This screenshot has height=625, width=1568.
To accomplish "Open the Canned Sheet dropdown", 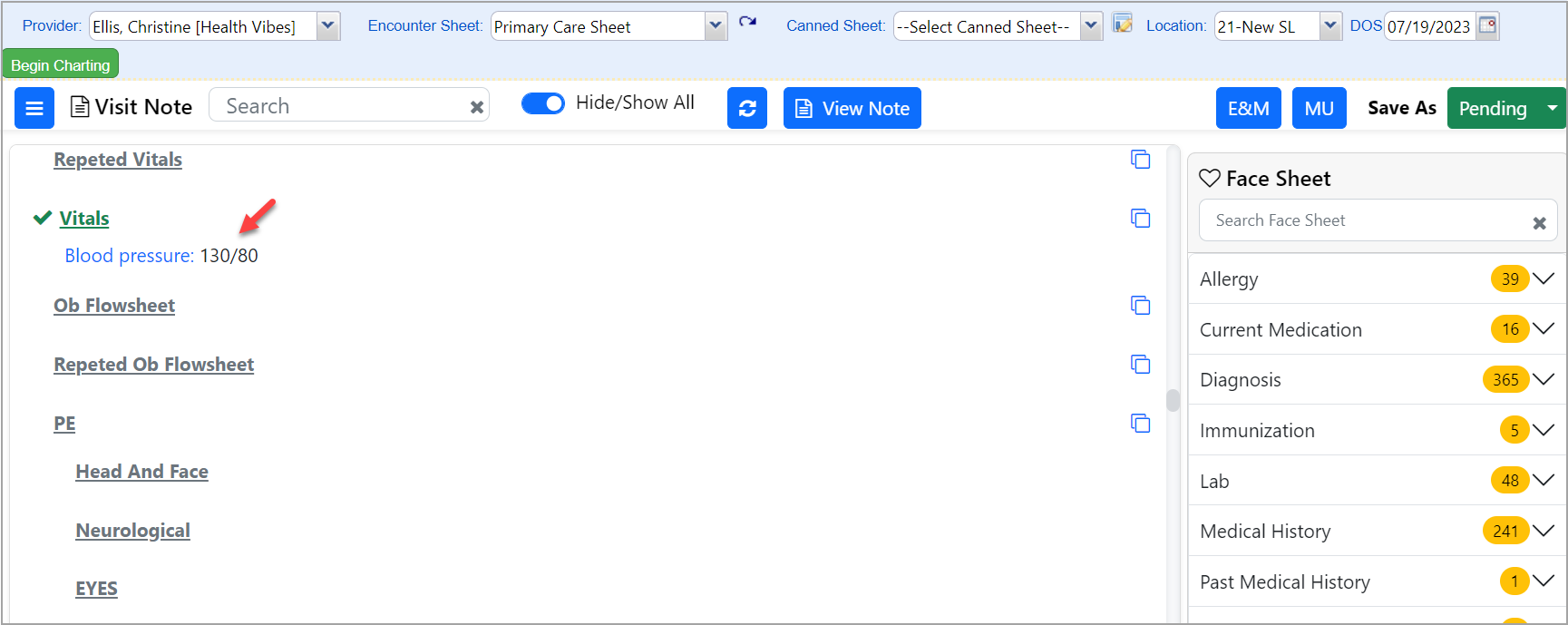I will 1092,26.
